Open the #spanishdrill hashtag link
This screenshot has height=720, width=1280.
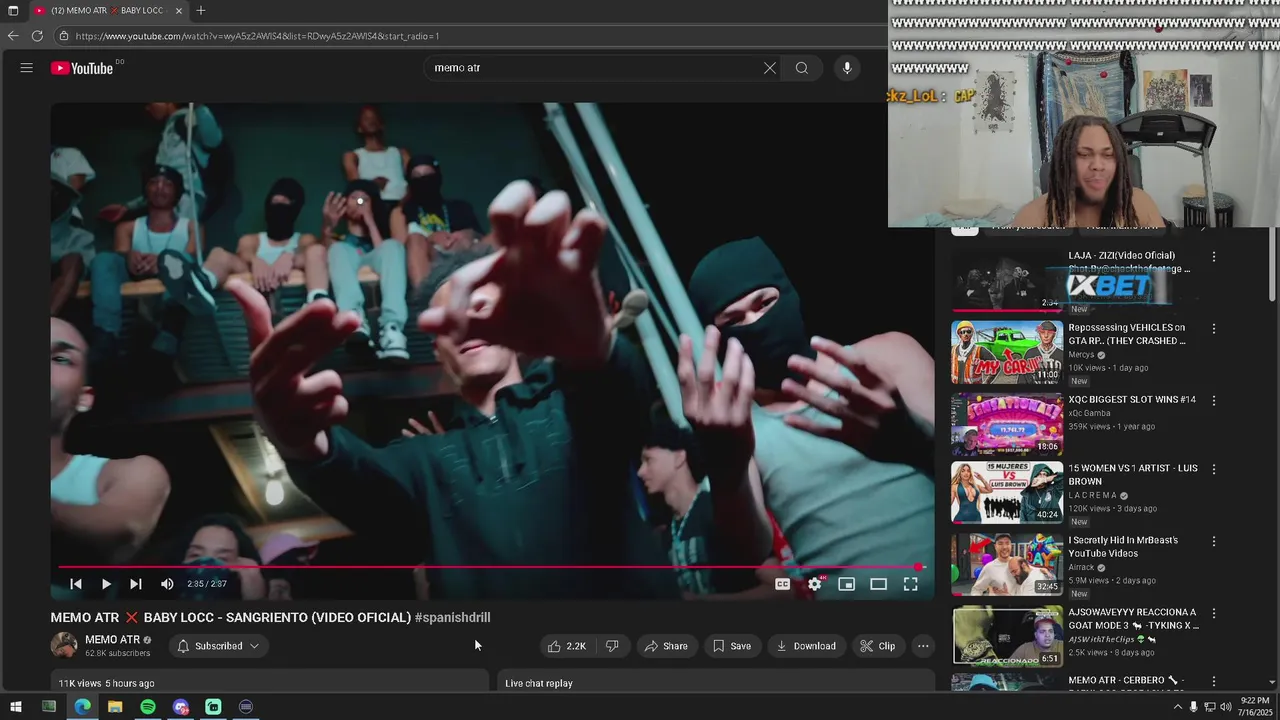pos(452,617)
